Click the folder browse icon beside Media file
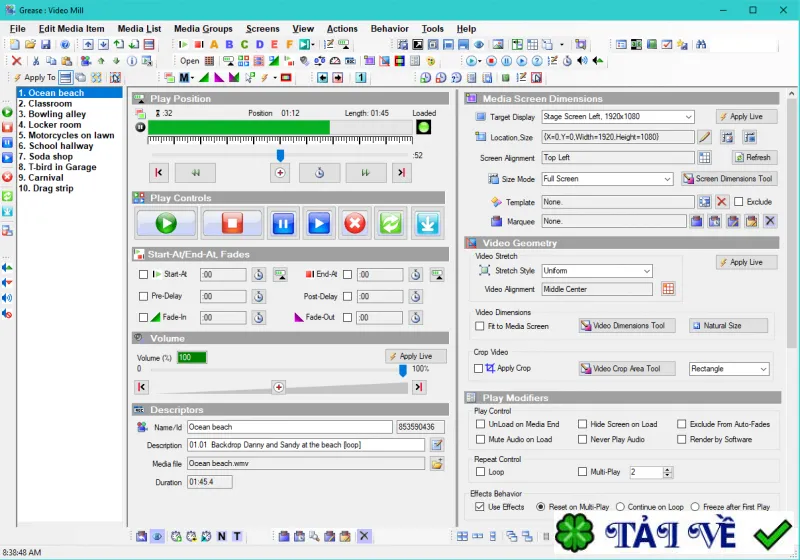The height and width of the screenshot is (560, 800). (437, 464)
